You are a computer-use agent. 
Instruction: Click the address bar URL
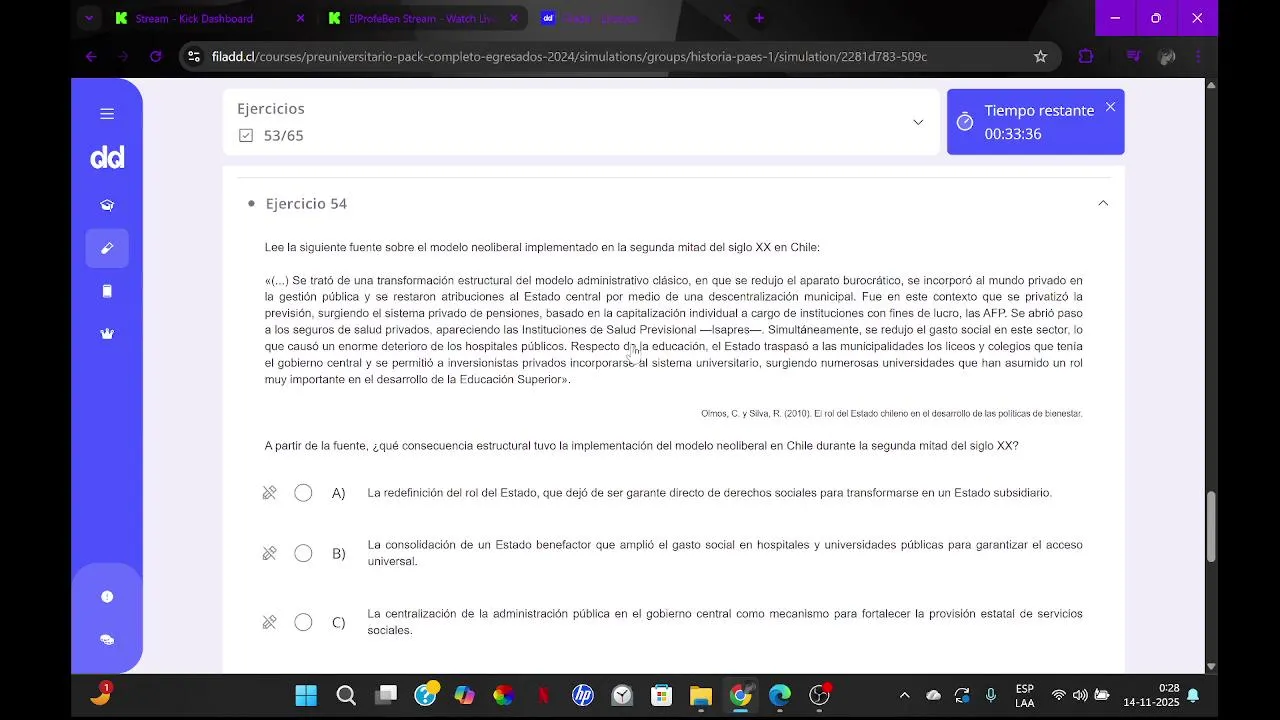pyautogui.click(x=569, y=57)
